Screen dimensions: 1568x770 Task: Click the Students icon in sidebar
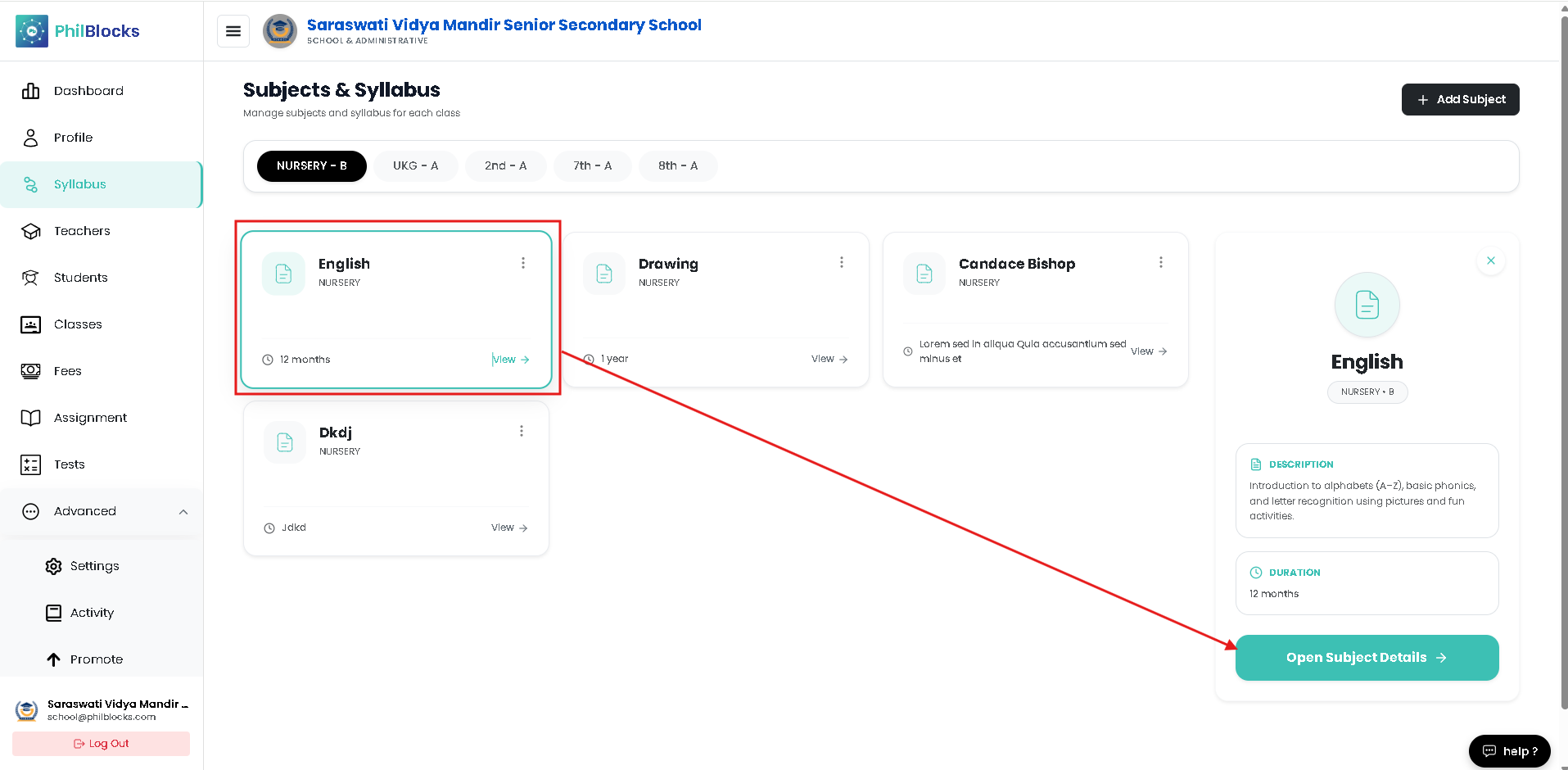pyautogui.click(x=31, y=278)
